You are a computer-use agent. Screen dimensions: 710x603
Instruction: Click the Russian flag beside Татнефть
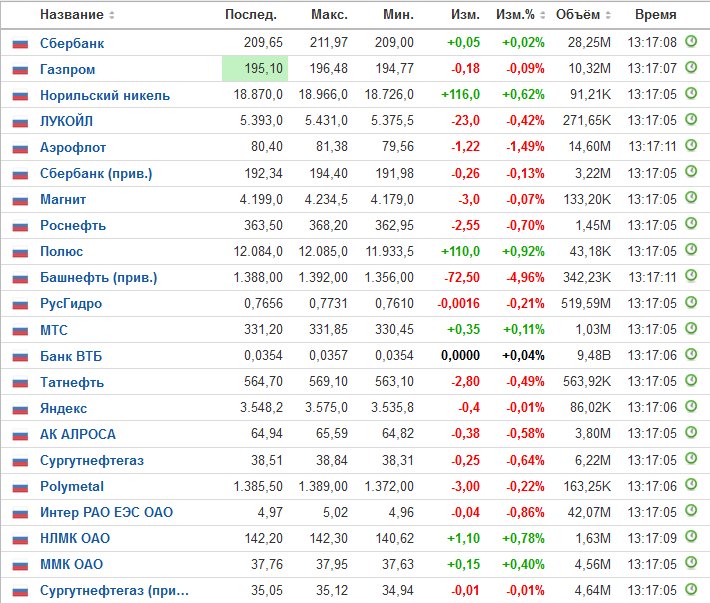(x=20, y=383)
